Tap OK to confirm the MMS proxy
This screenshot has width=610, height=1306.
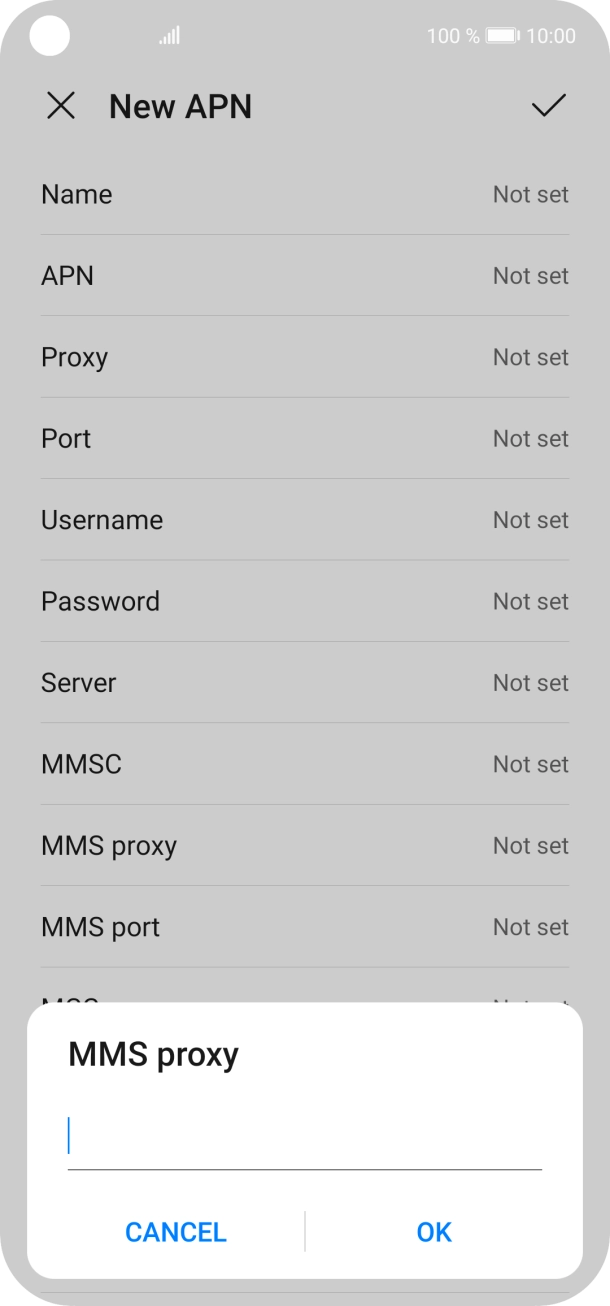(433, 1232)
